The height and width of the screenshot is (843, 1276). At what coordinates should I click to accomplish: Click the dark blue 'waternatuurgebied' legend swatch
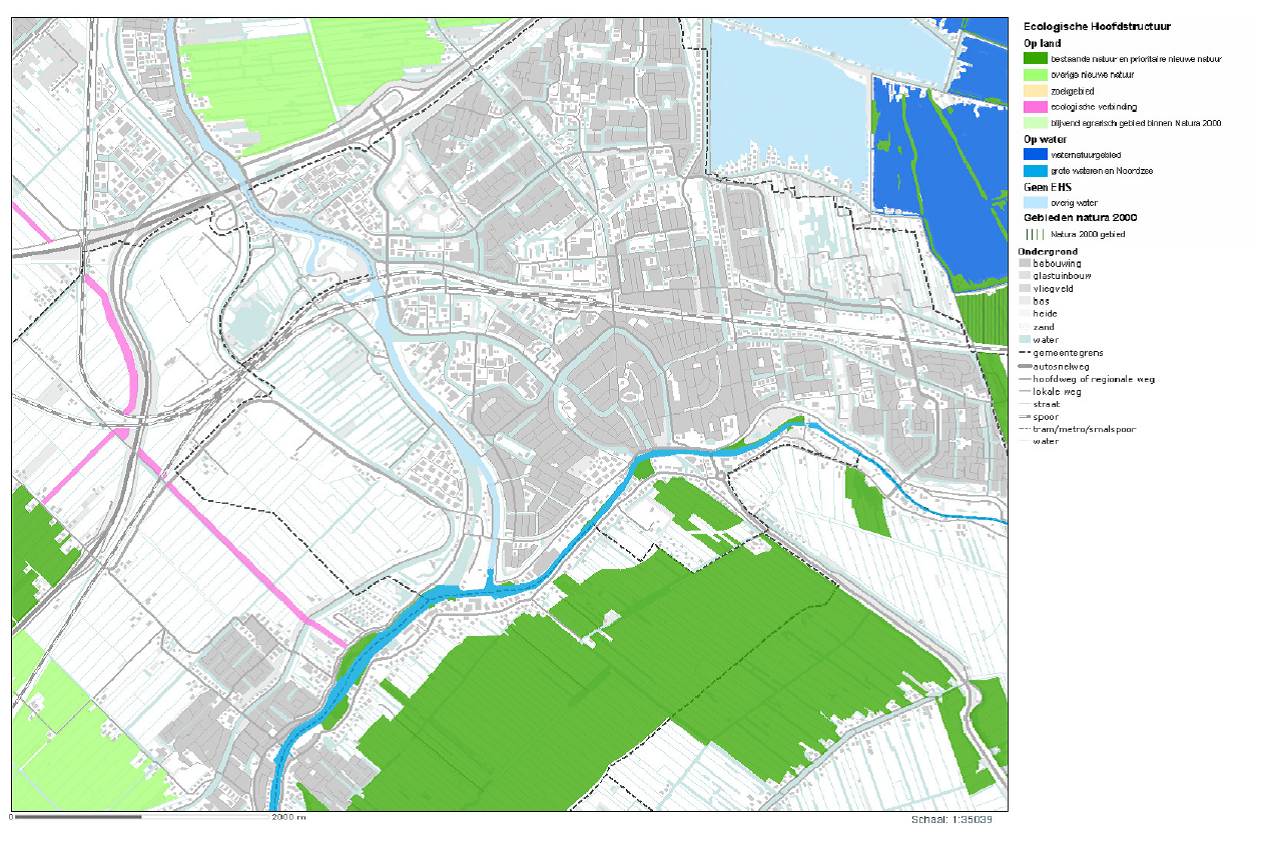(x=1033, y=155)
